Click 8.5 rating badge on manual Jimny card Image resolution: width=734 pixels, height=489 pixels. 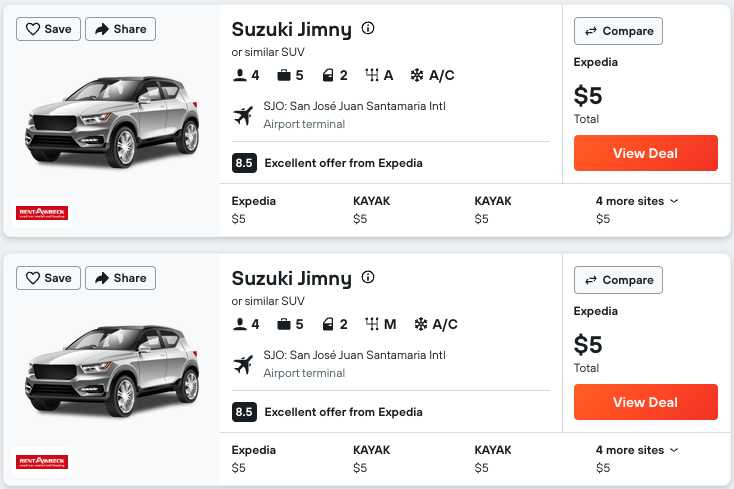(x=244, y=412)
